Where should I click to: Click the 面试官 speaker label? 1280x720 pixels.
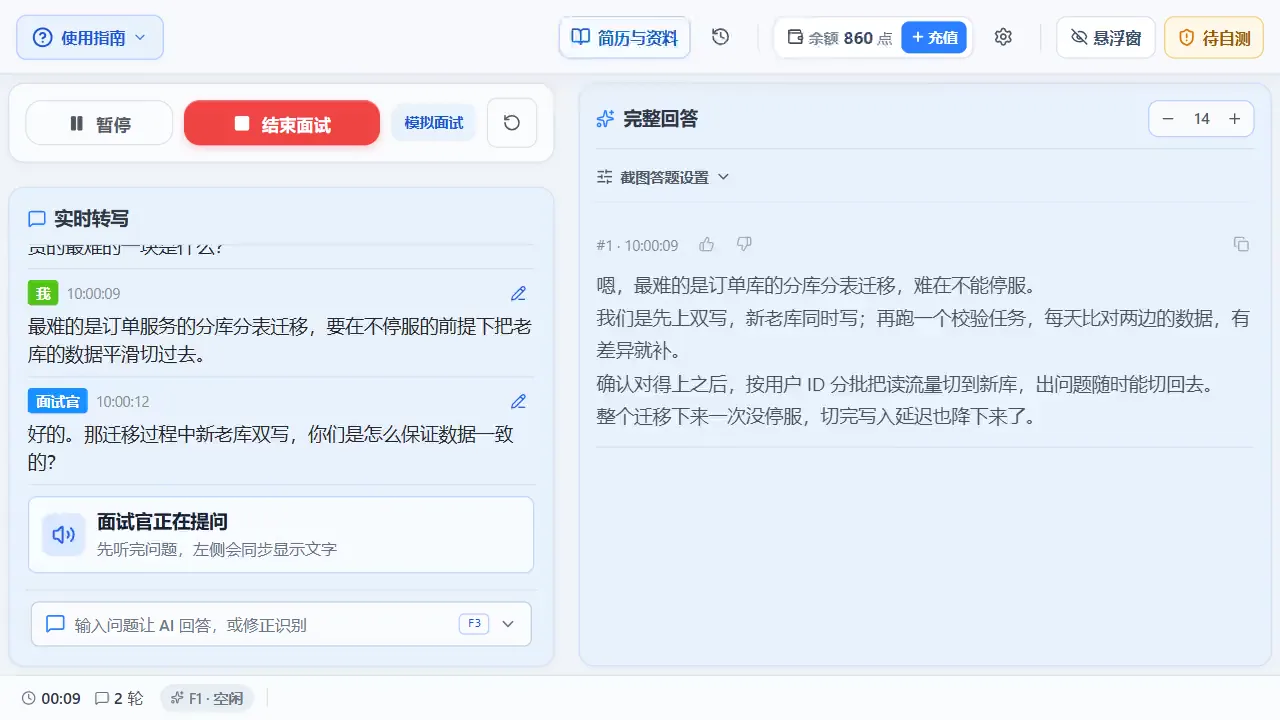tap(58, 402)
